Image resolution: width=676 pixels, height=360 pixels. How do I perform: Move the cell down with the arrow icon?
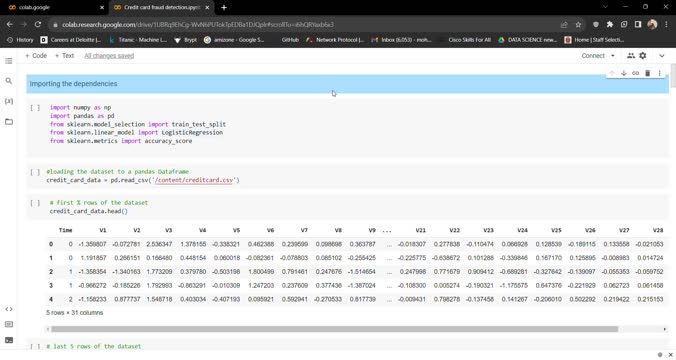pos(623,73)
